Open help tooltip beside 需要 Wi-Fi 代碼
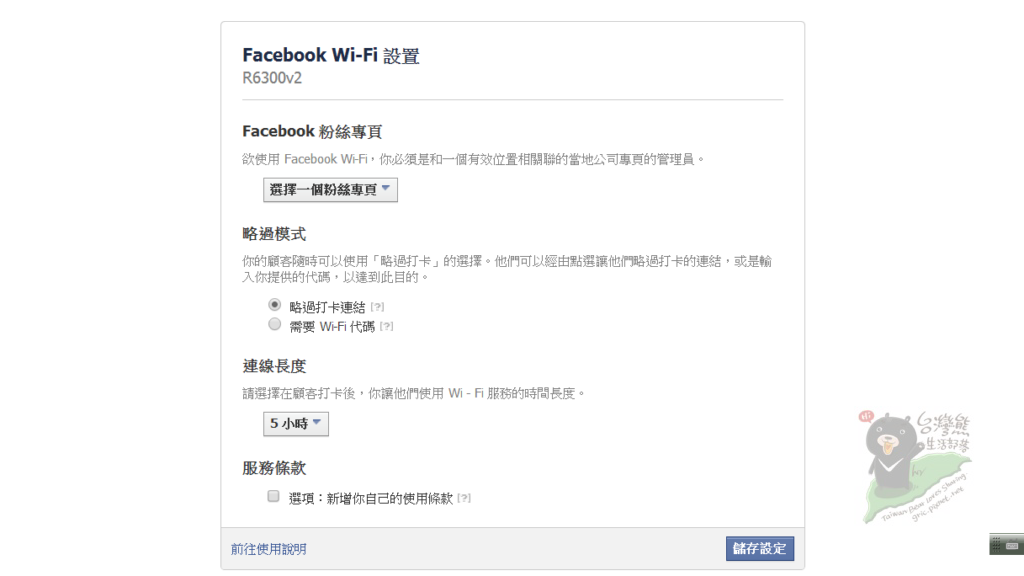The width and height of the screenshot is (1024, 576). point(386,326)
